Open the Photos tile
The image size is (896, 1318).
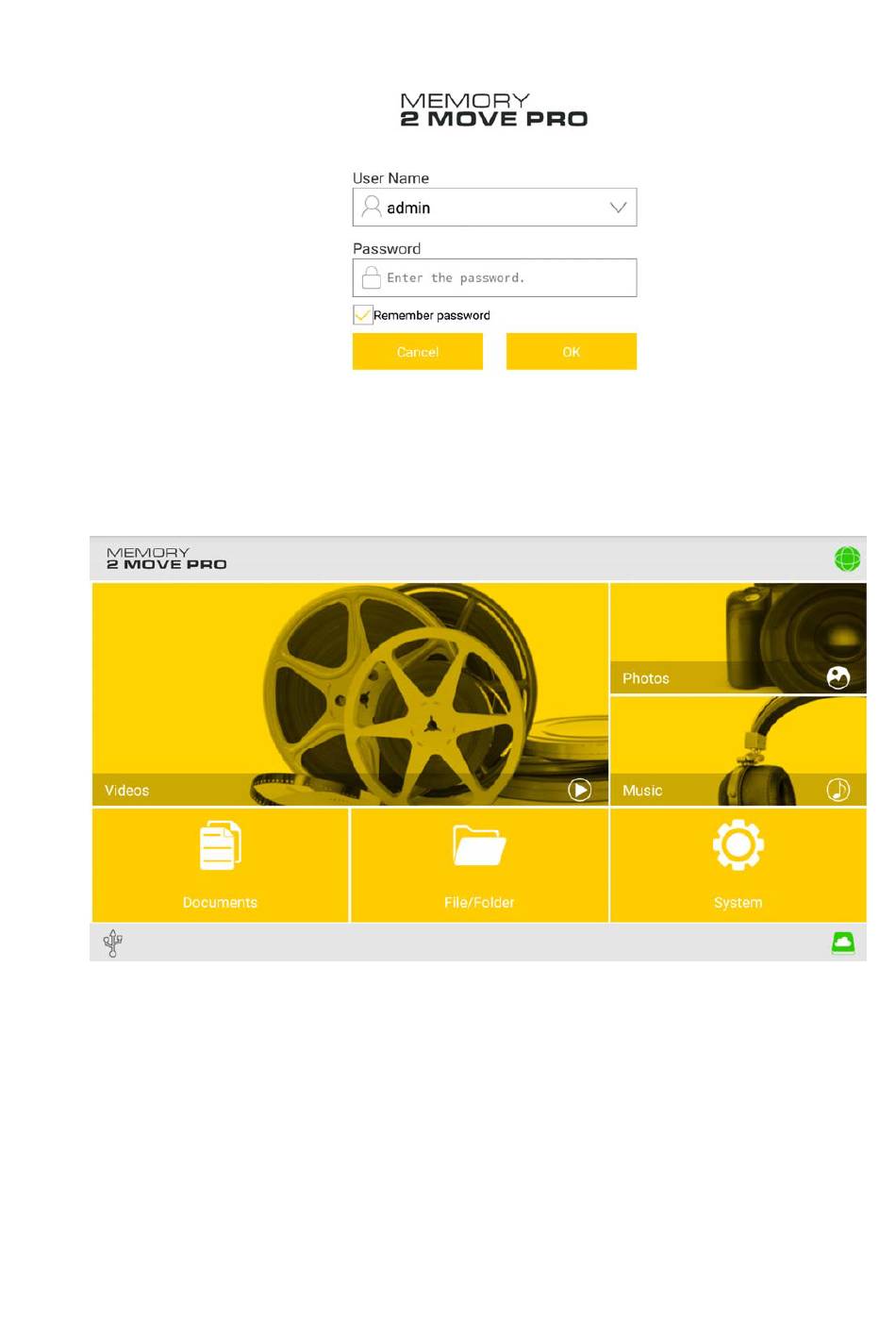pos(738,638)
